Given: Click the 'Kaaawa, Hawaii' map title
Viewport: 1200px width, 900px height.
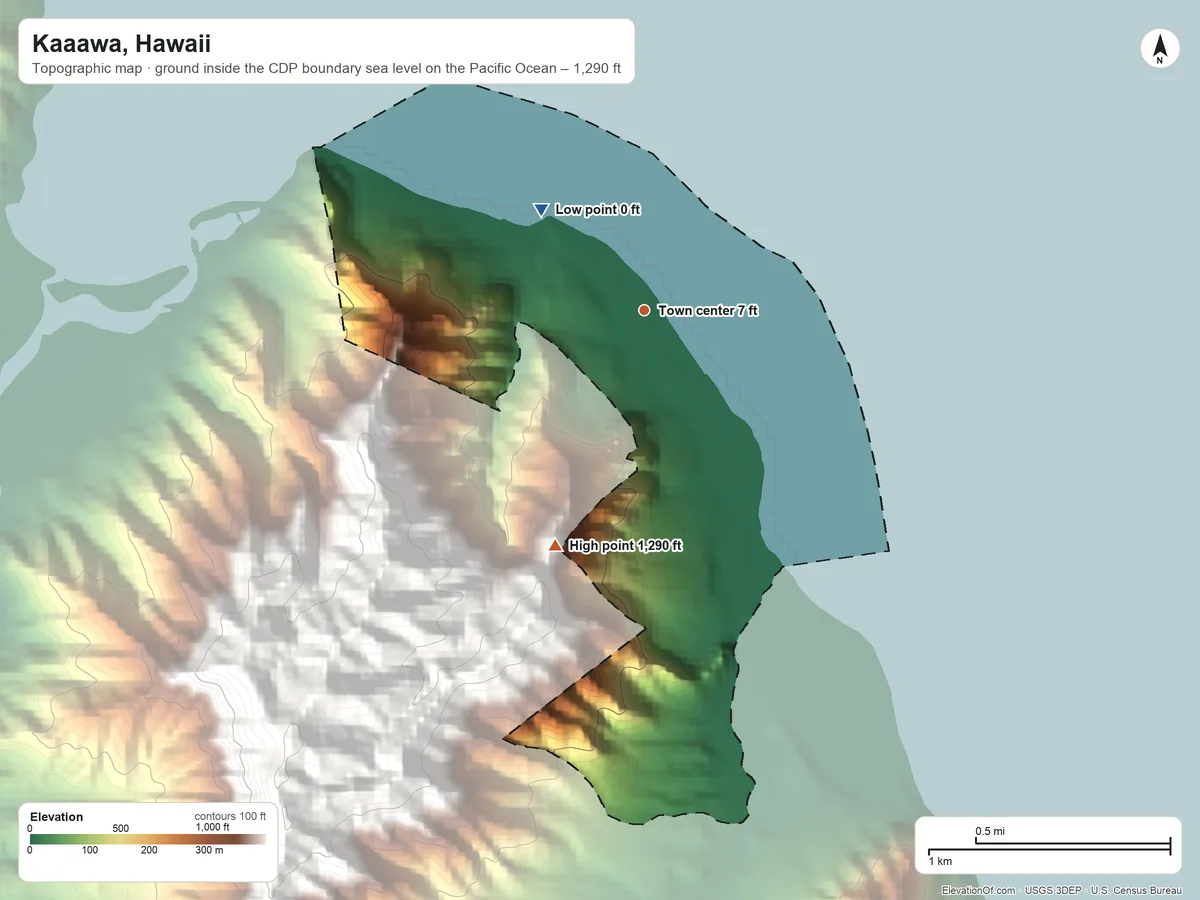Looking at the screenshot, I should [x=121, y=44].
